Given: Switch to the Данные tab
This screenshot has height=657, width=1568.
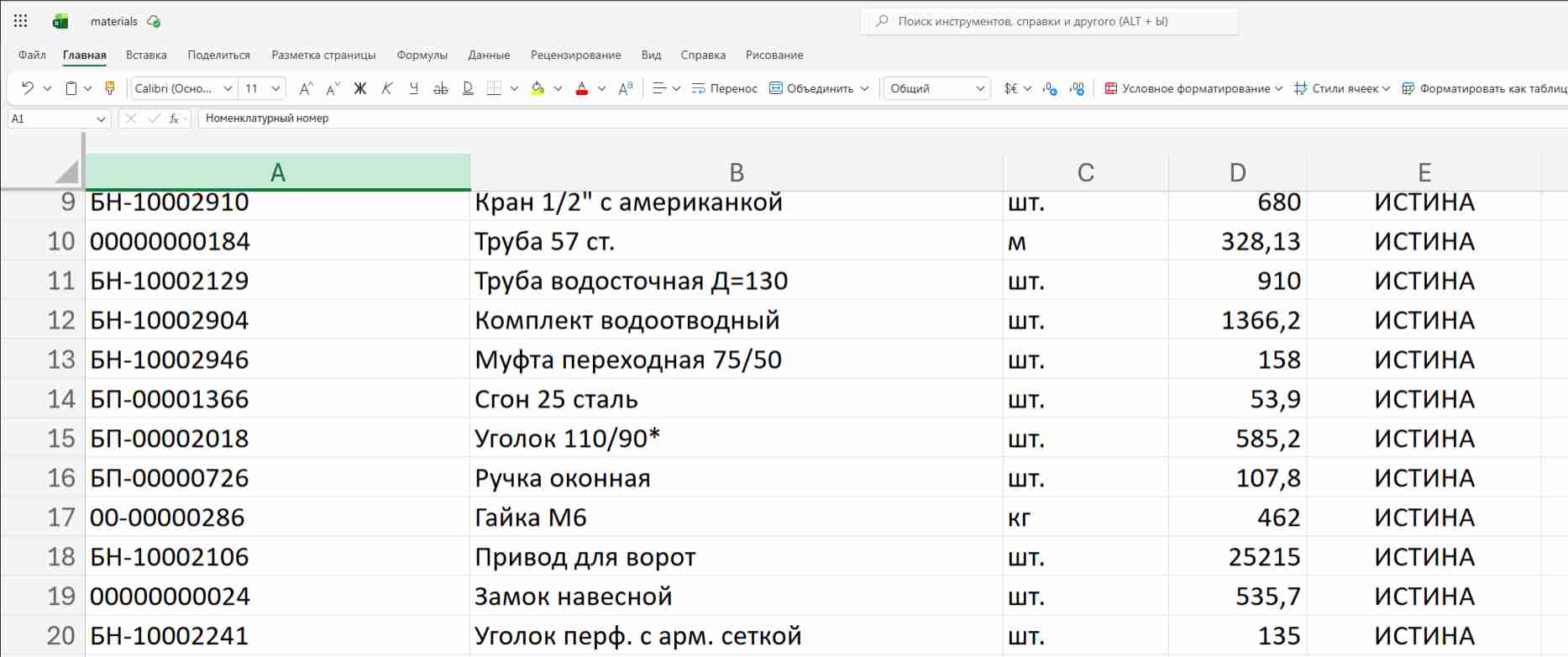Looking at the screenshot, I should click(x=489, y=55).
